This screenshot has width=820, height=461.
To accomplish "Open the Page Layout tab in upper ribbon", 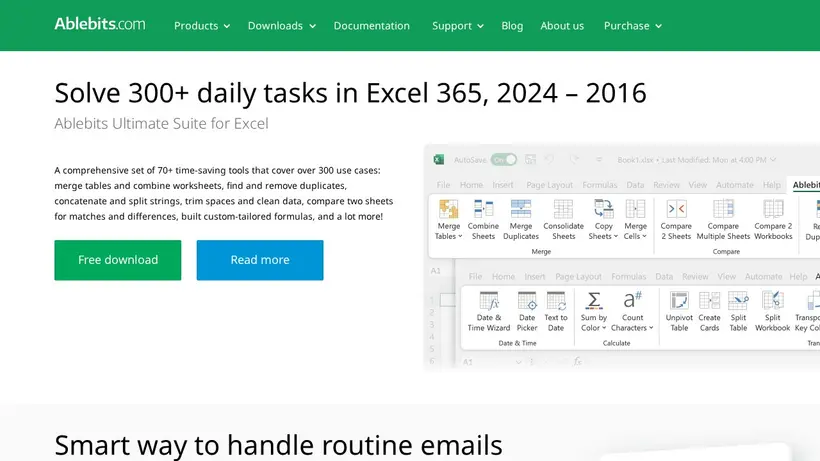I will point(549,185).
